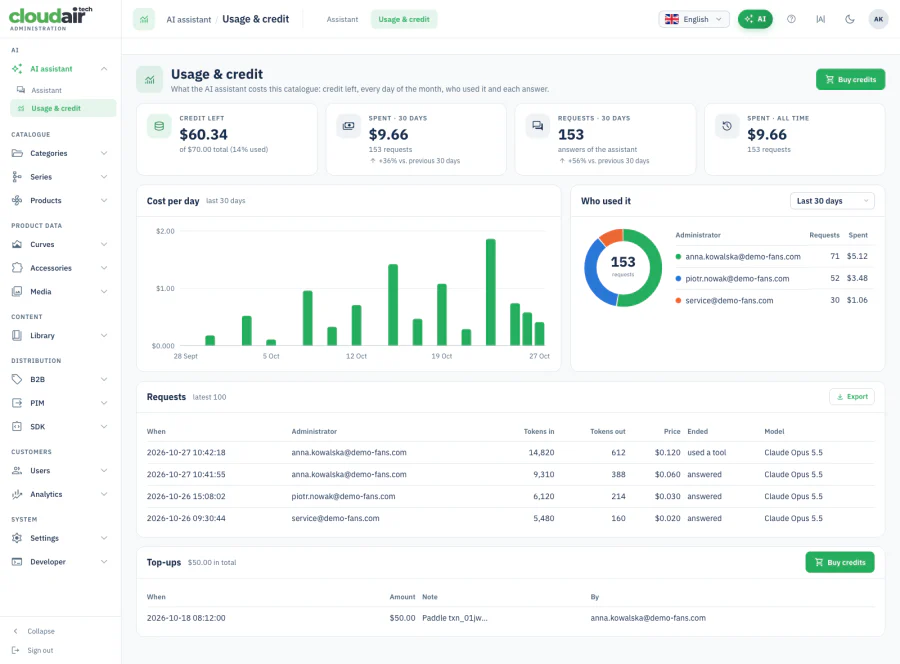Click the cloudair tech logo

point(51,19)
